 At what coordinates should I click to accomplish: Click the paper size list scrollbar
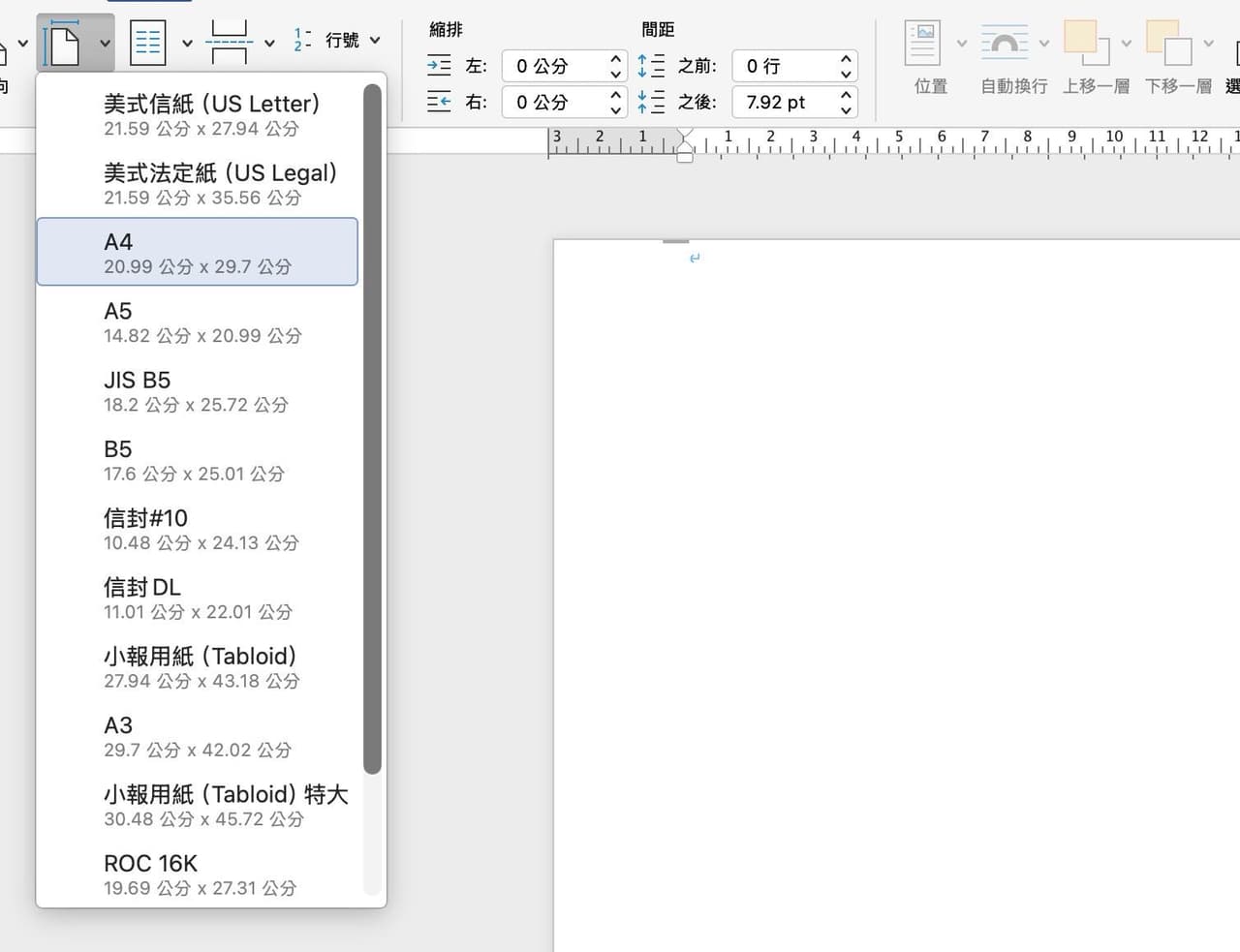click(372, 429)
